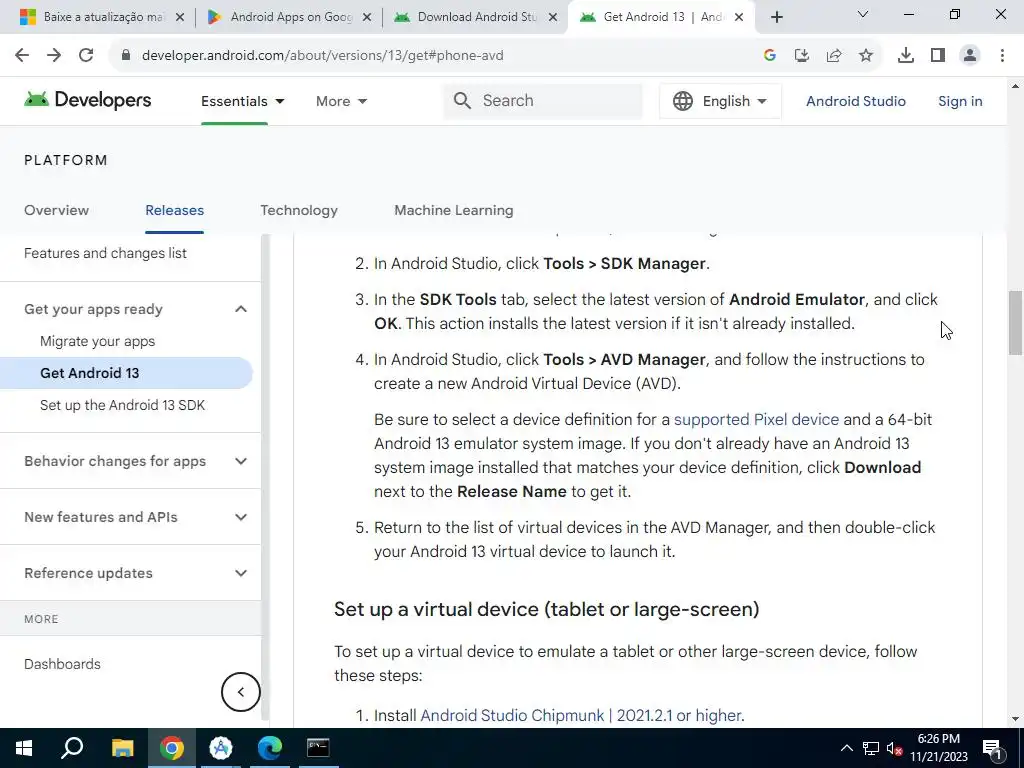Open the notification center icon
Image resolution: width=1024 pixels, height=768 pixels.
pos(993,748)
